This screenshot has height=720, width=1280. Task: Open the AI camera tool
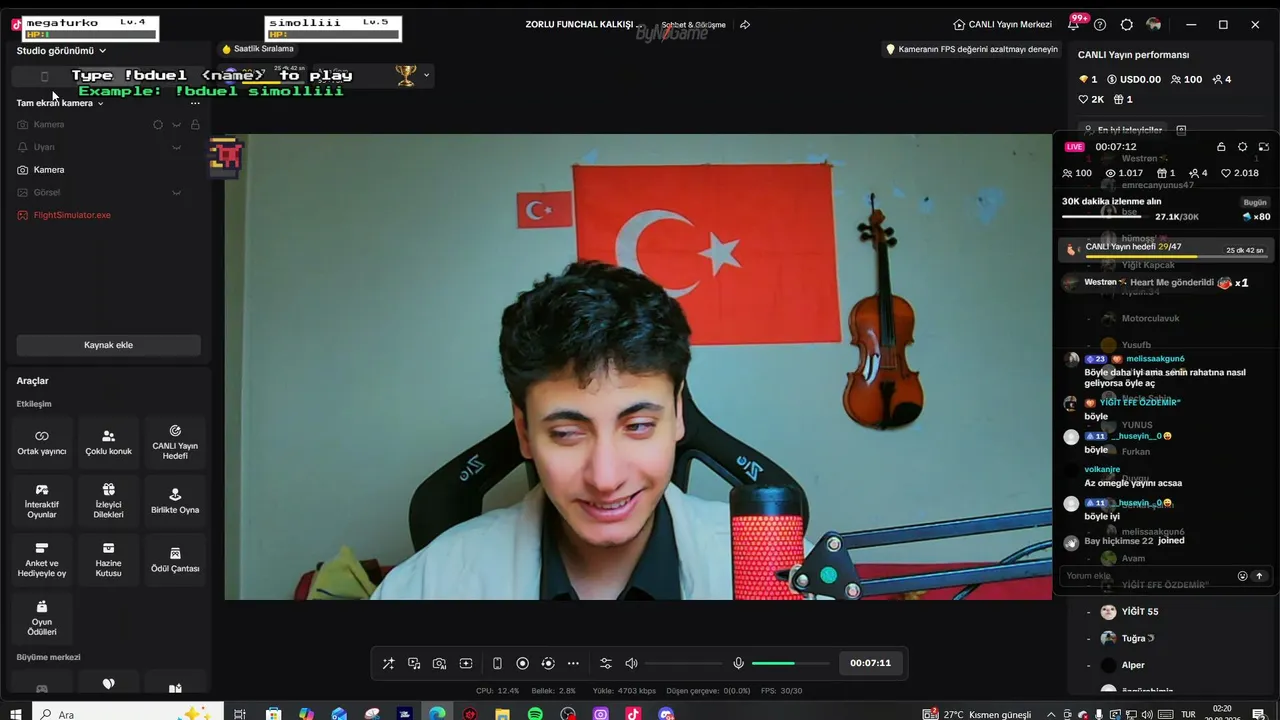(440, 663)
